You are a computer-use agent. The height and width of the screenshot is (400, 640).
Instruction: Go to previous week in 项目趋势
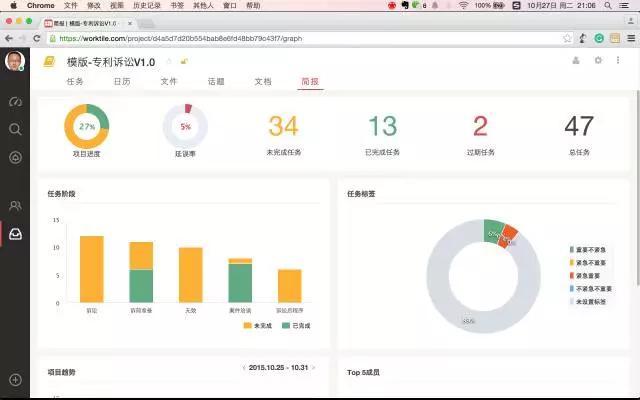pyautogui.click(x=243, y=368)
